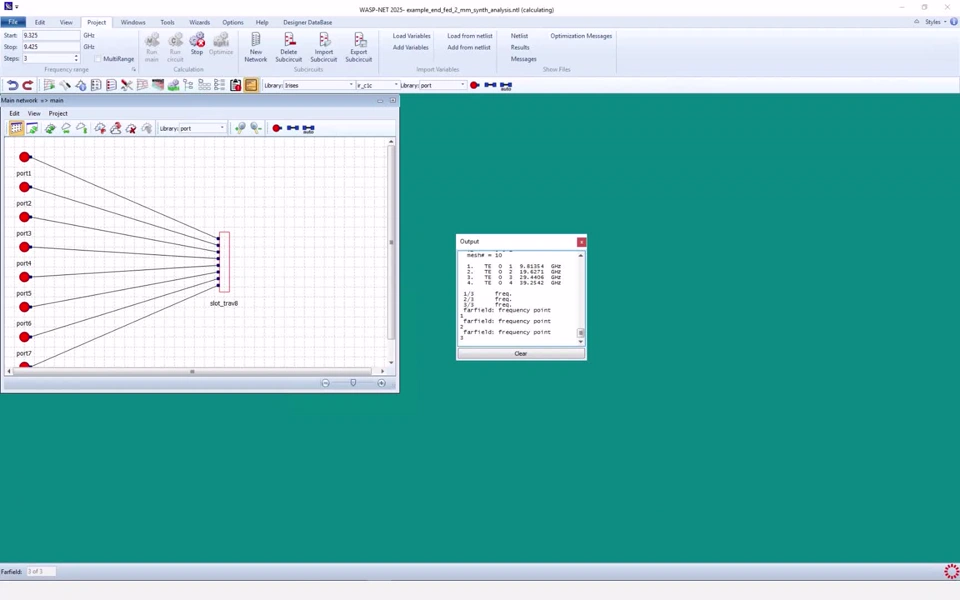Image resolution: width=960 pixels, height=600 pixels.
Task: Open the View menu in Main network window
Action: (34, 113)
